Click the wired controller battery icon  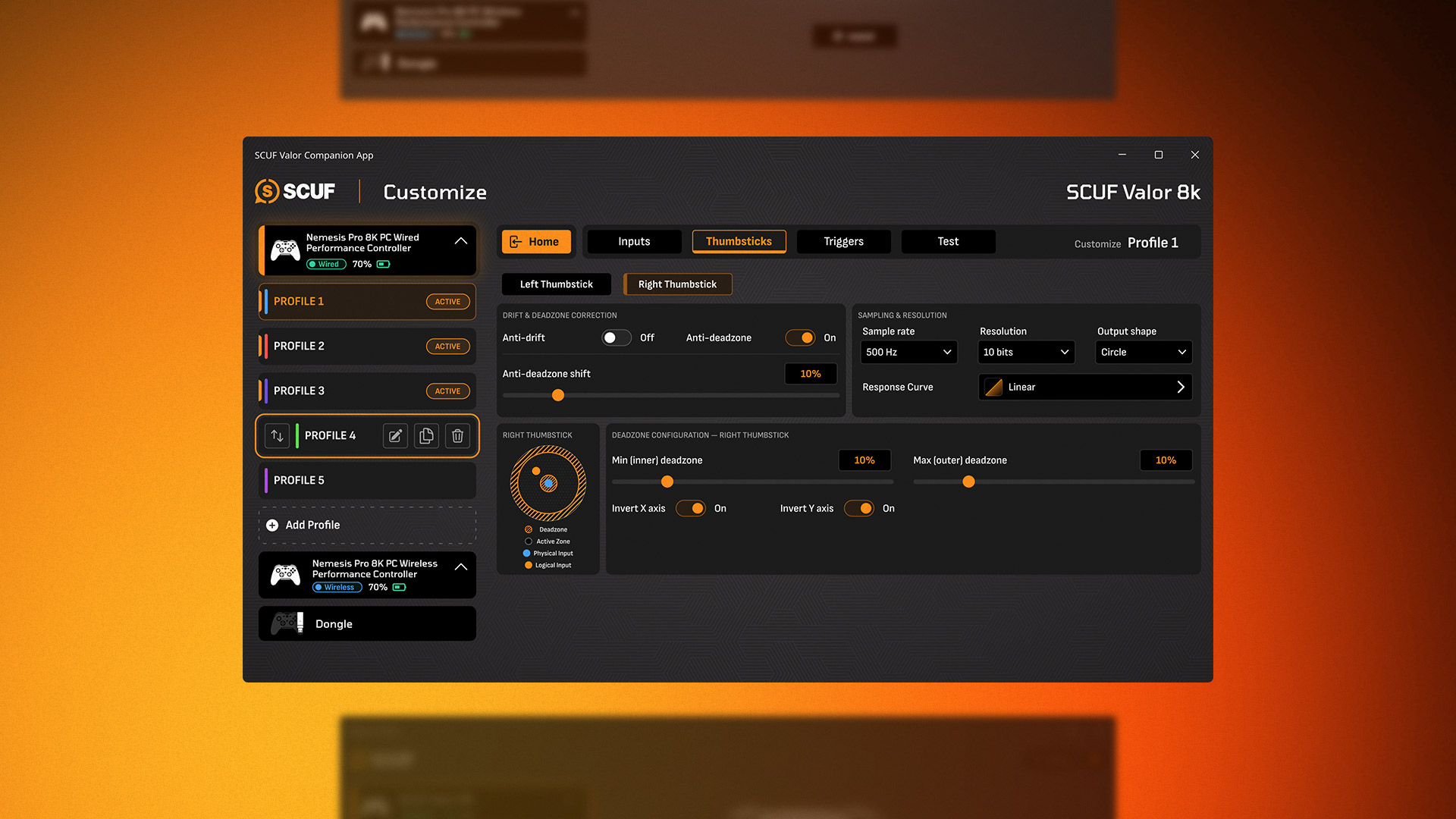[x=384, y=265]
